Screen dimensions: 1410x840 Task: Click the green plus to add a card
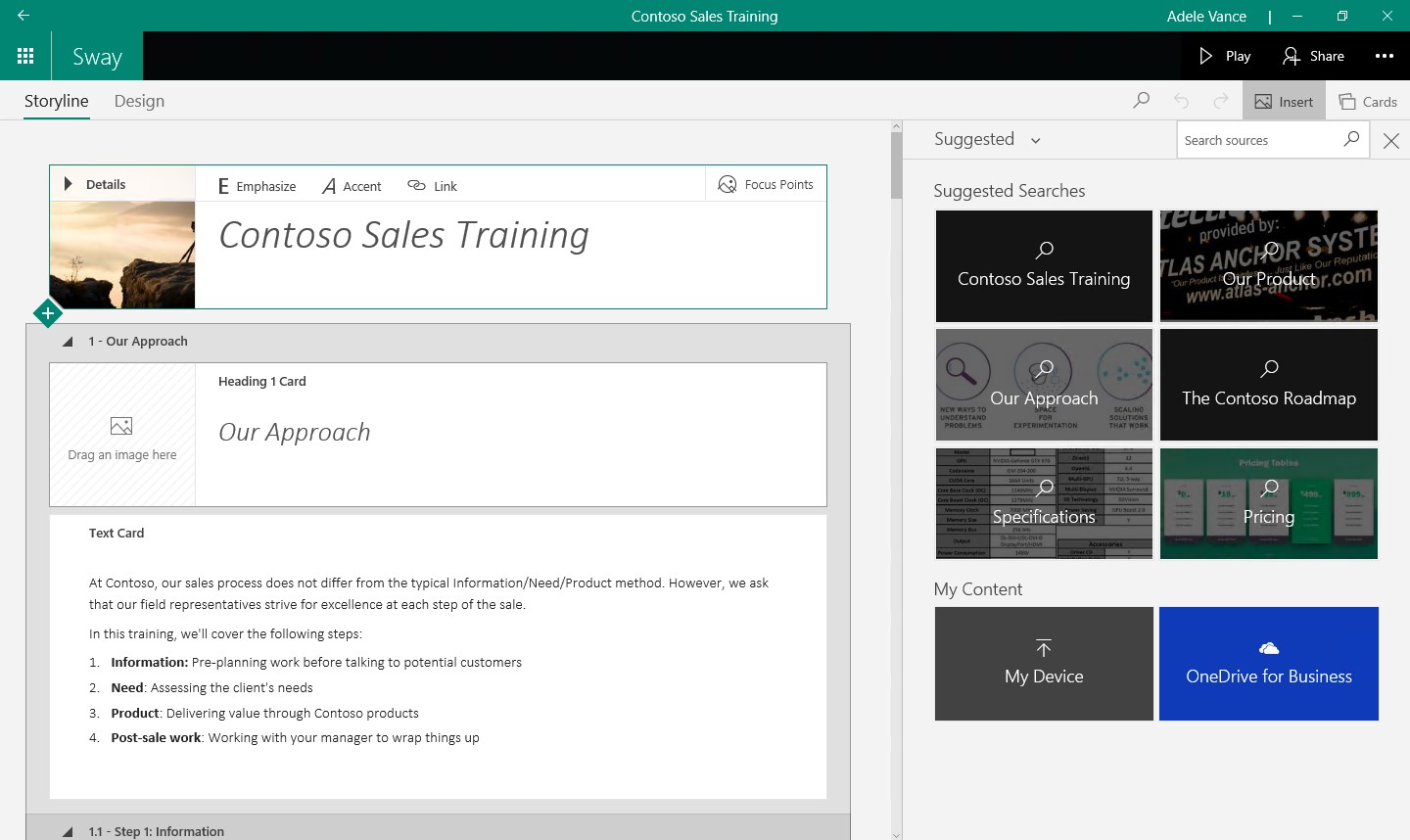48,312
